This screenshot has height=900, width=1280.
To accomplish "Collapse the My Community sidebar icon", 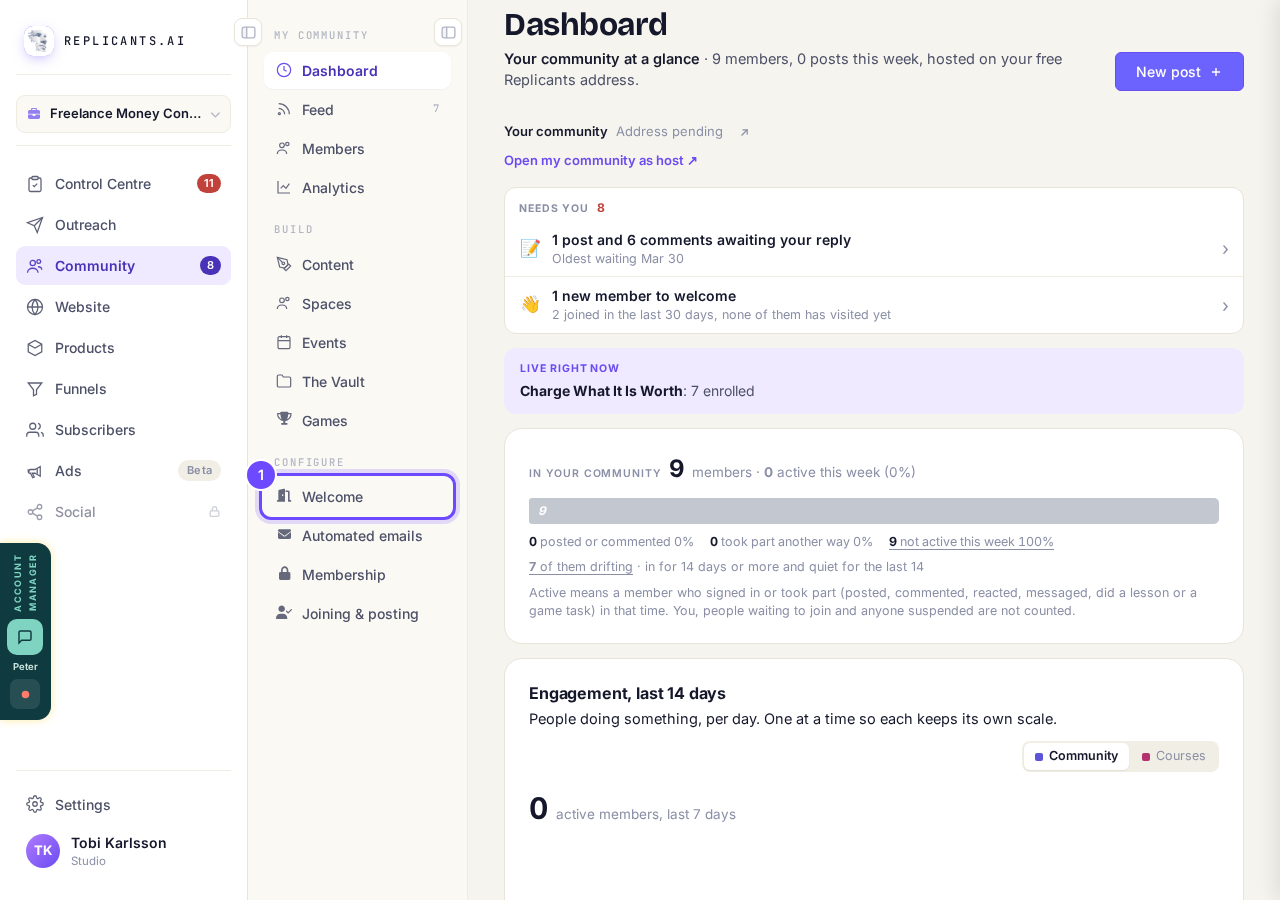I will pyautogui.click(x=448, y=32).
